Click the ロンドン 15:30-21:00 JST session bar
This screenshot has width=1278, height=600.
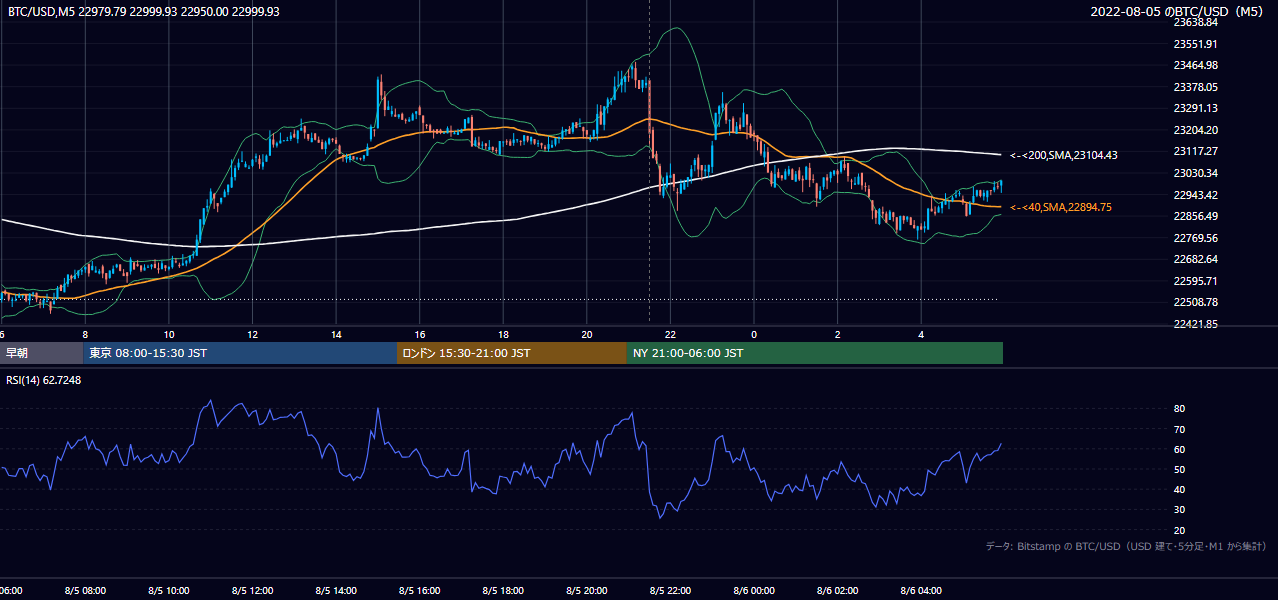tap(512, 353)
